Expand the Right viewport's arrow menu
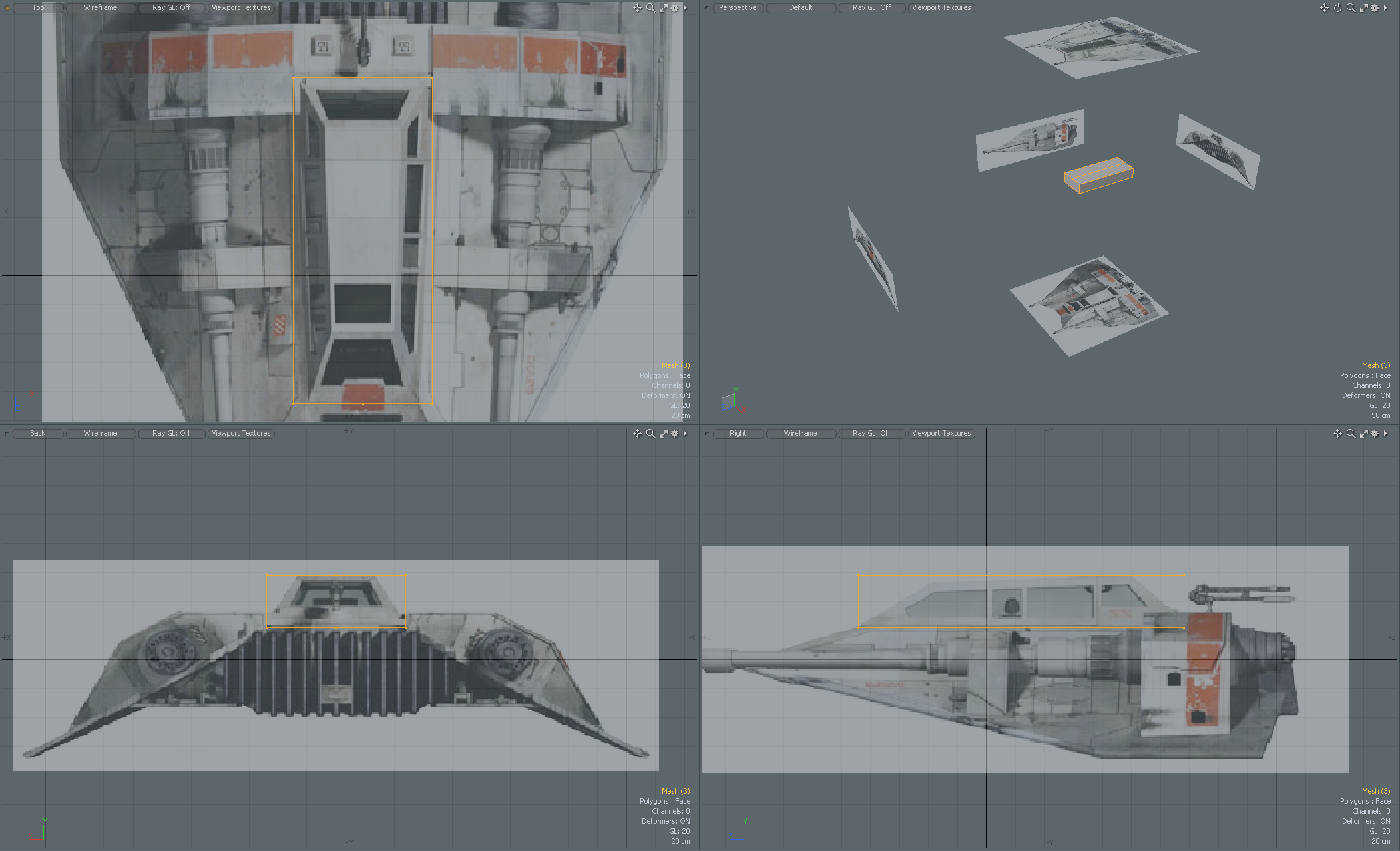 tap(1385, 434)
